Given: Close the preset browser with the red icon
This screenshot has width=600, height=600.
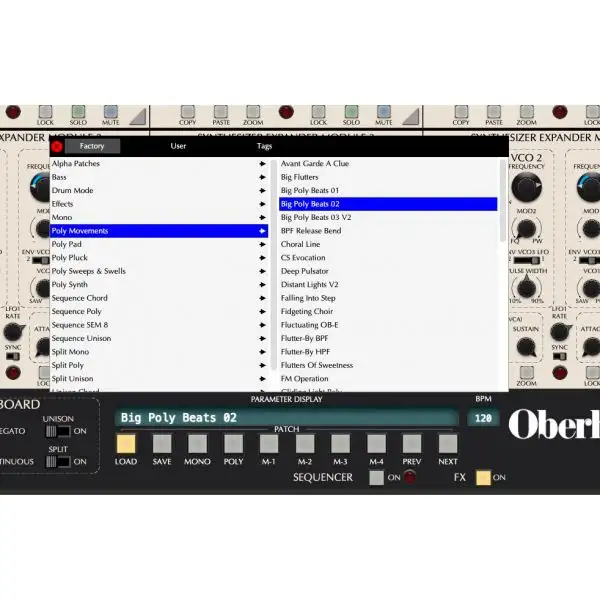Looking at the screenshot, I should click(x=57, y=146).
